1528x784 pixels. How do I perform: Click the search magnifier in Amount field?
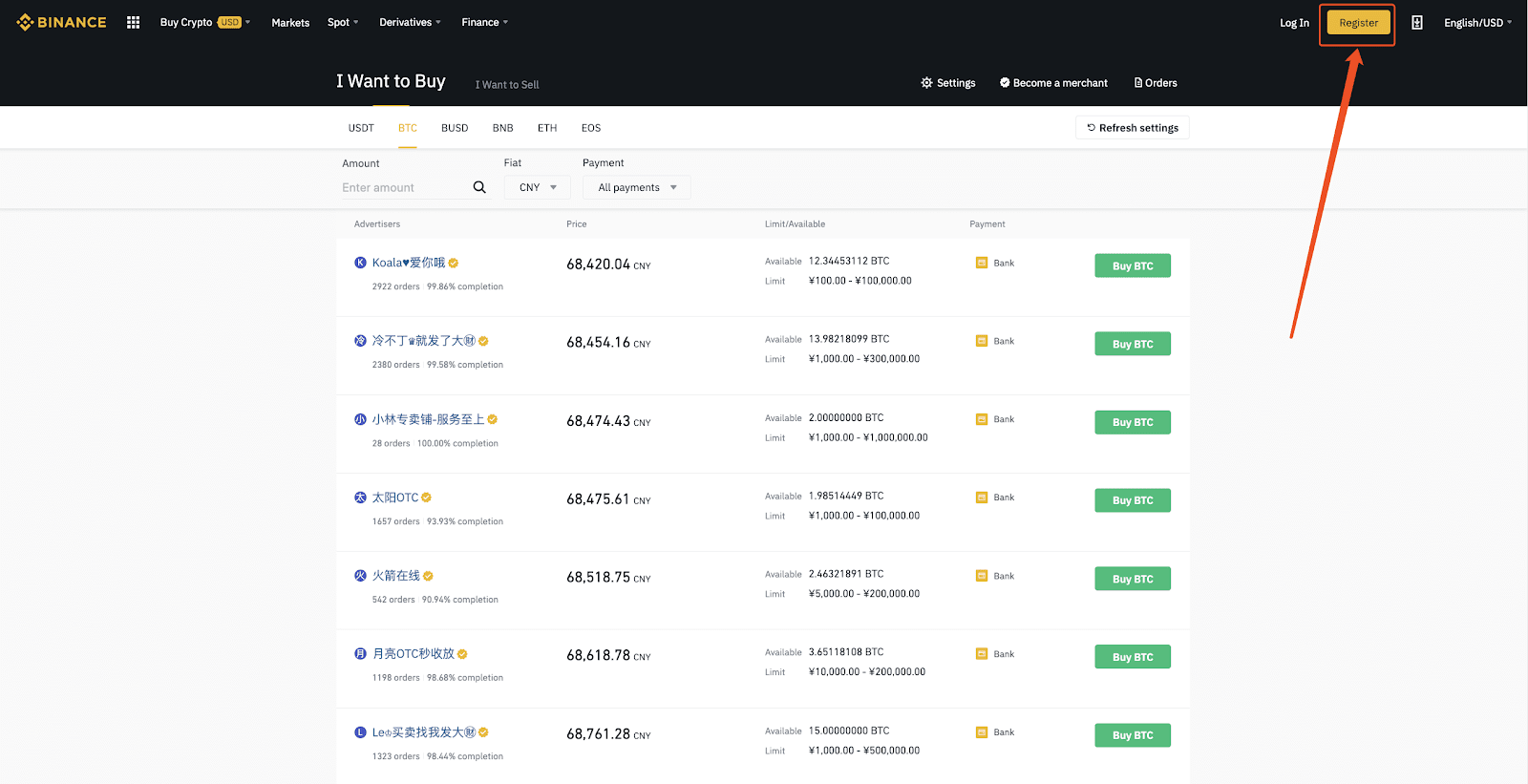[479, 187]
